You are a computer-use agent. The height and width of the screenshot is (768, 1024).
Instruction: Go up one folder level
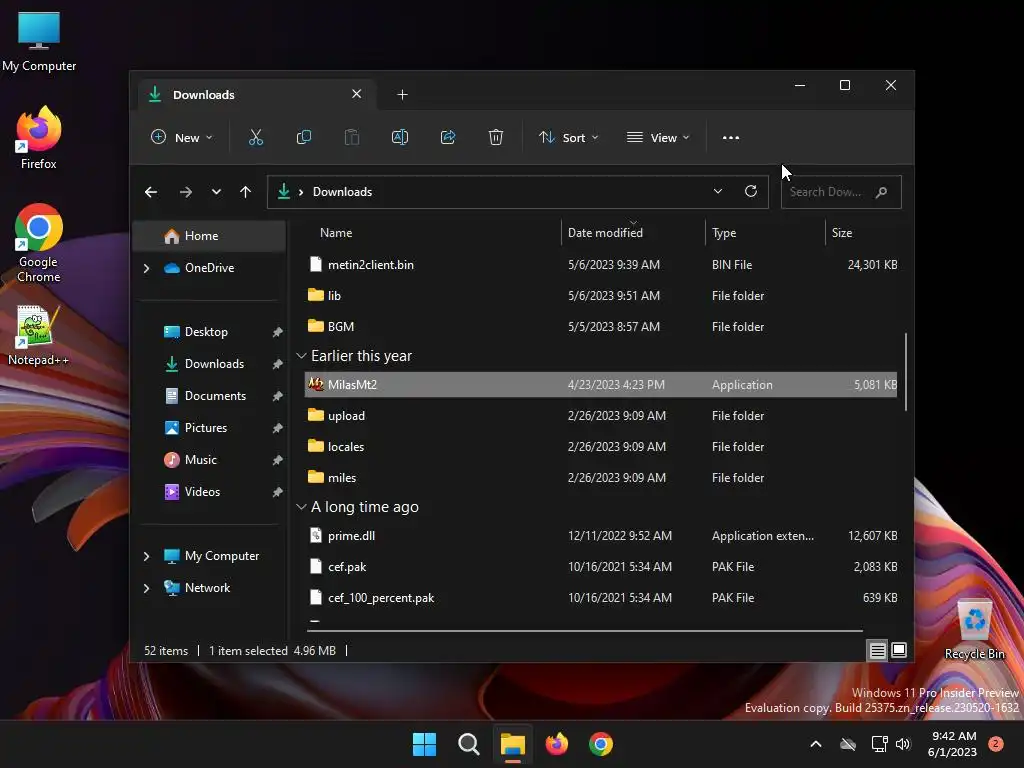tap(246, 192)
